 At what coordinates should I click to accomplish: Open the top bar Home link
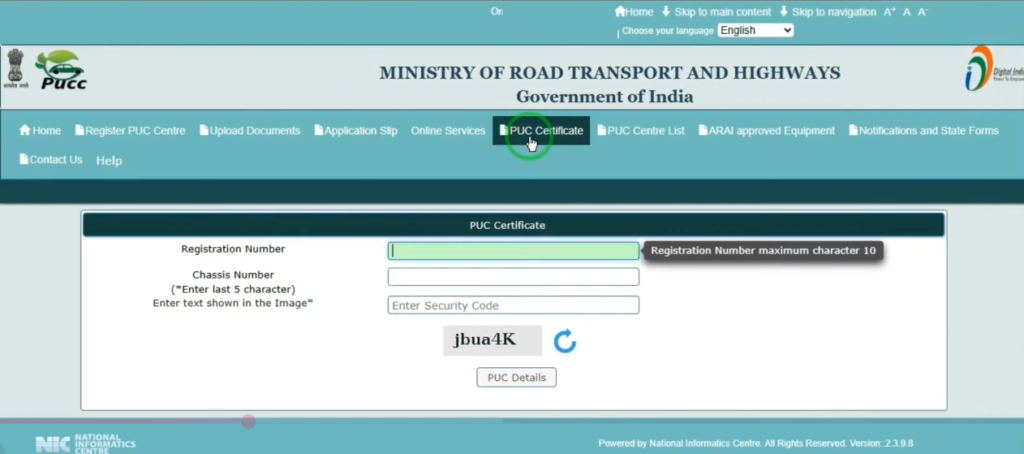pyautogui.click(x=633, y=12)
